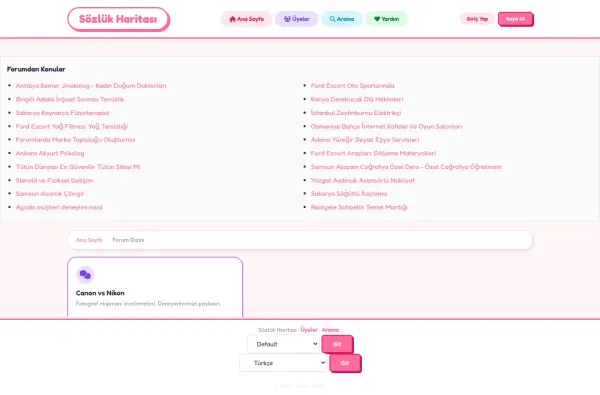Open the Yardım nav label

point(390,19)
